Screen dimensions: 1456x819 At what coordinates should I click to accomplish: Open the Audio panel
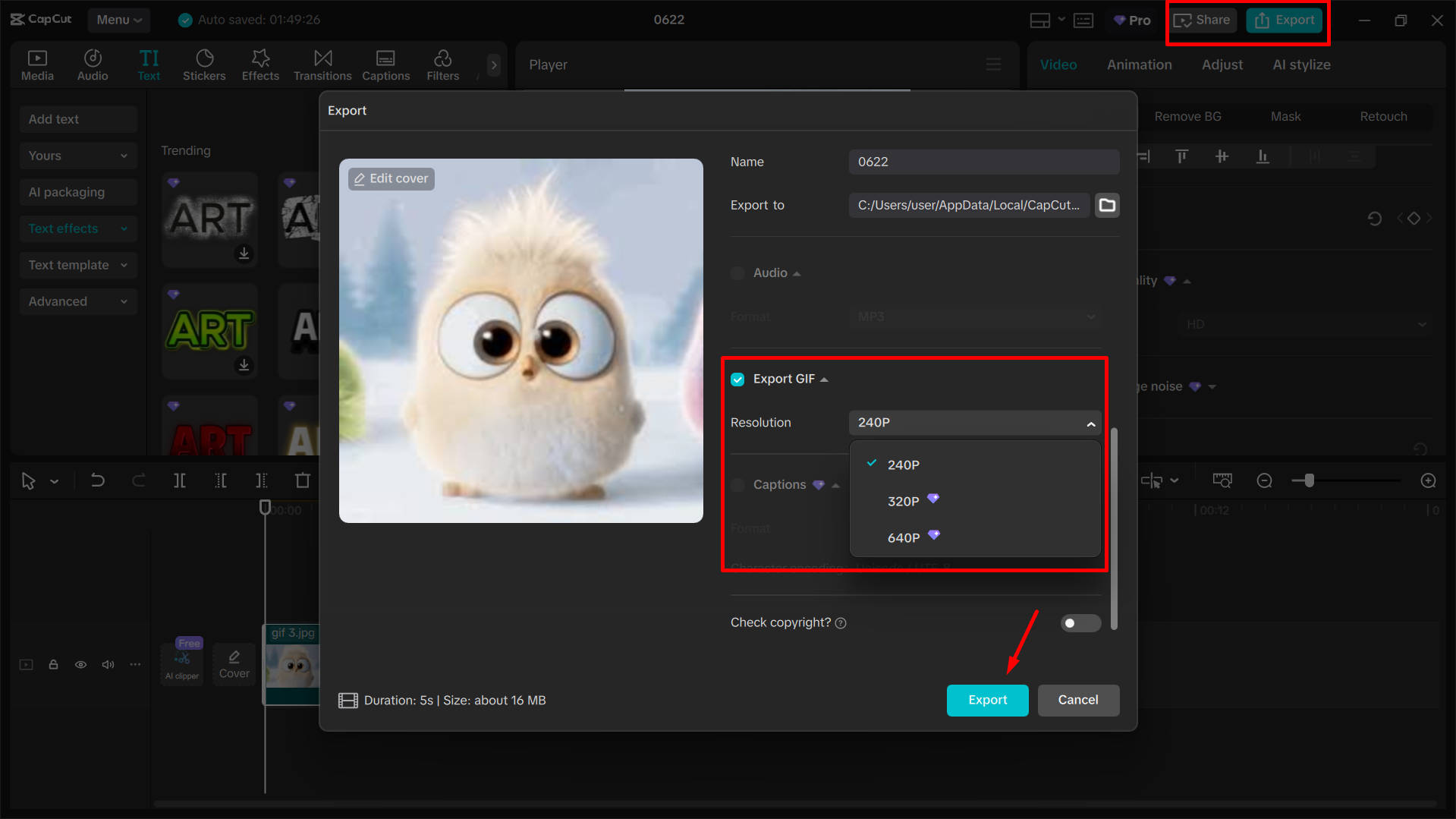pyautogui.click(x=92, y=65)
